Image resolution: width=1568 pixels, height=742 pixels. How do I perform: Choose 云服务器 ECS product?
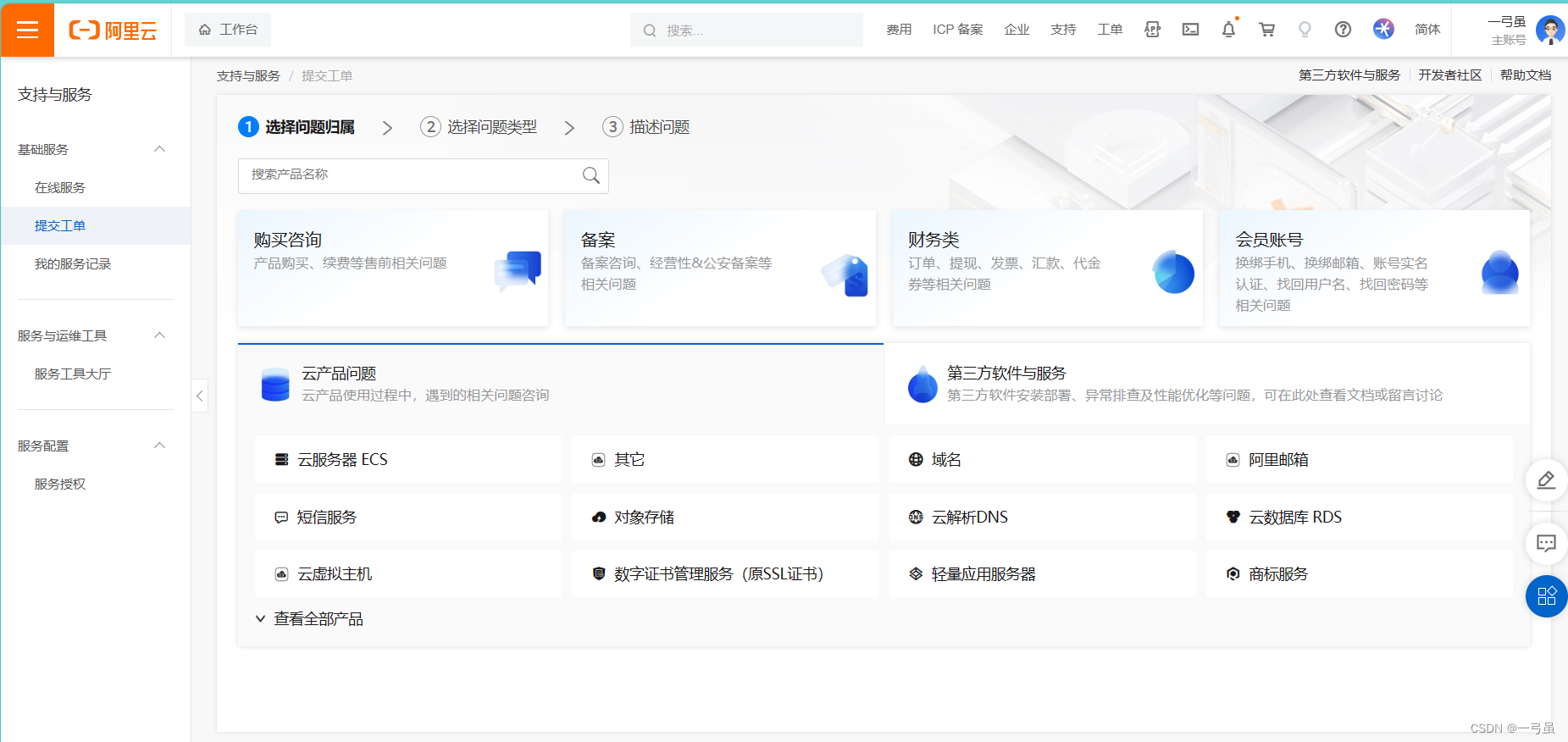click(x=407, y=460)
